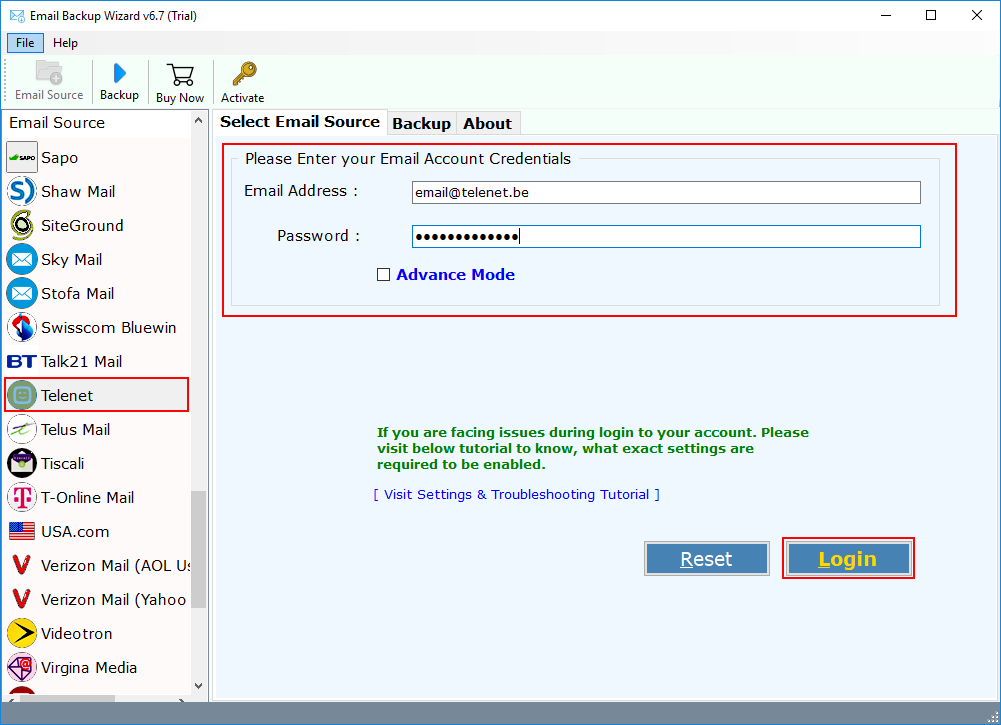1001x725 pixels.
Task: Open the File menu
Action: coord(25,43)
